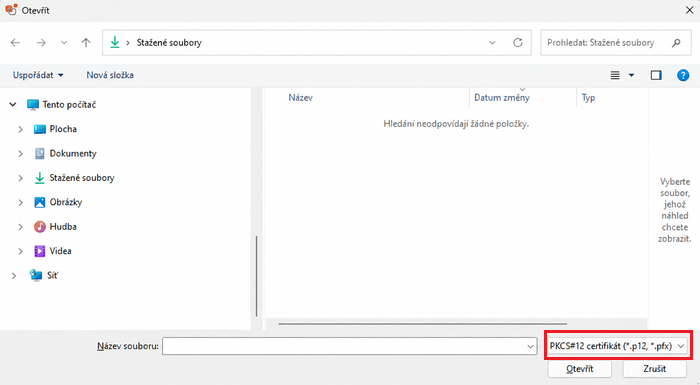Open the help button
The width and height of the screenshot is (700, 385).
point(683,75)
